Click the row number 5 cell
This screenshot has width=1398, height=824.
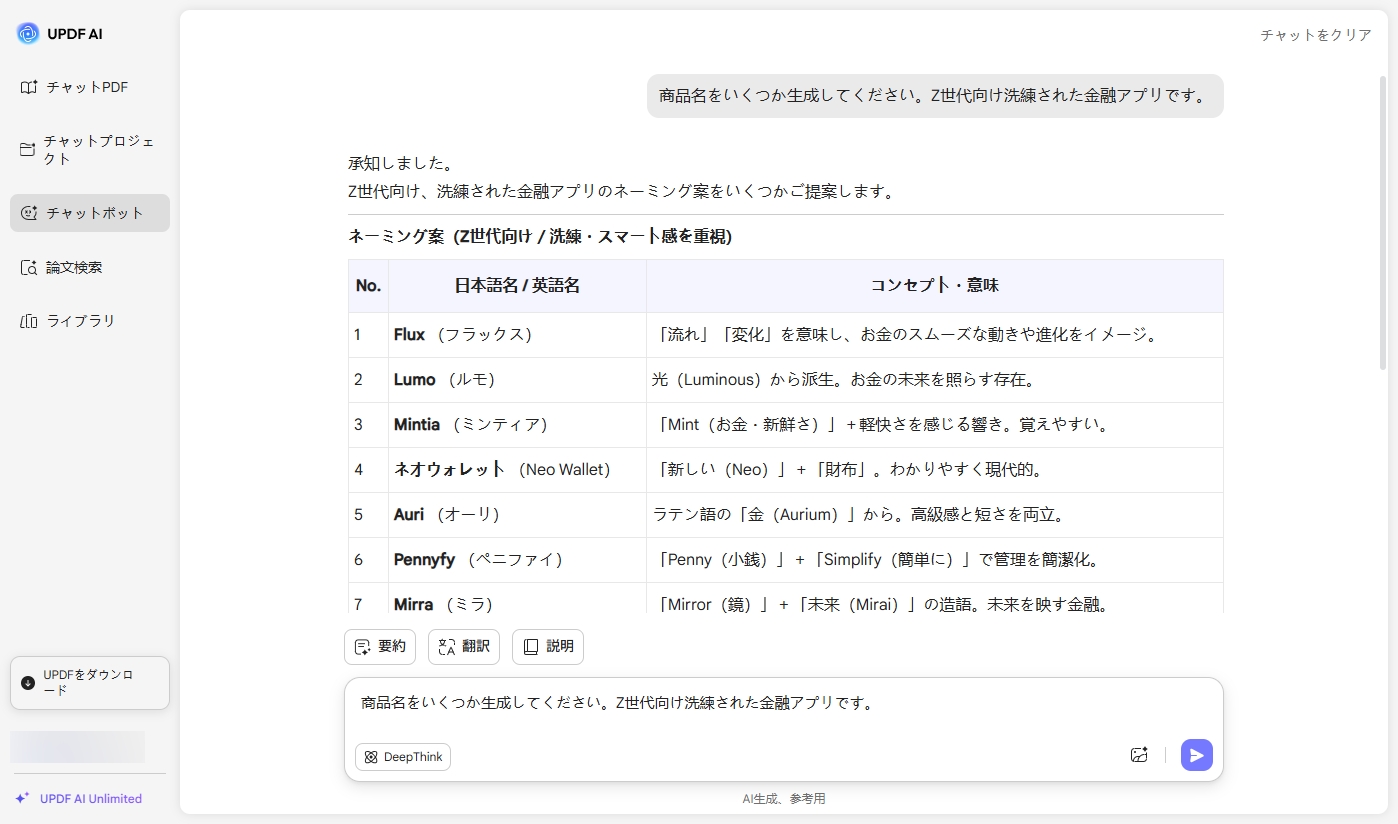point(368,515)
